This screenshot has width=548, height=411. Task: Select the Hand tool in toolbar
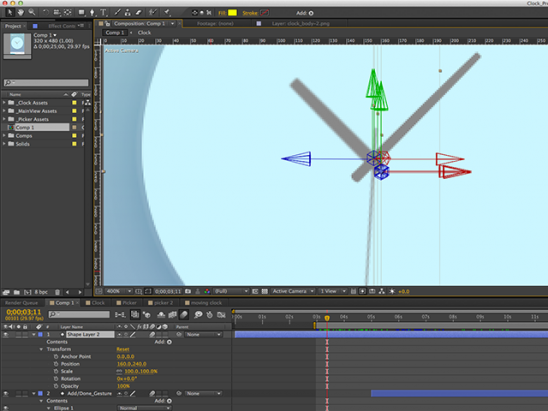[x=21, y=13]
